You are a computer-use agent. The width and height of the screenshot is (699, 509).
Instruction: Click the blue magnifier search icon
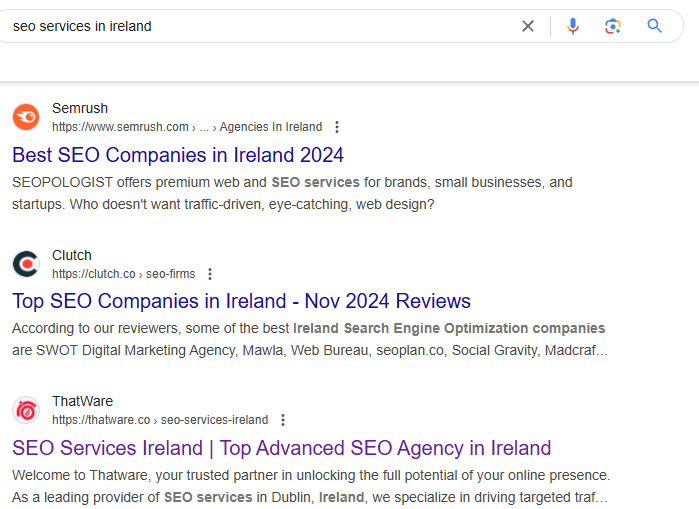coord(654,26)
